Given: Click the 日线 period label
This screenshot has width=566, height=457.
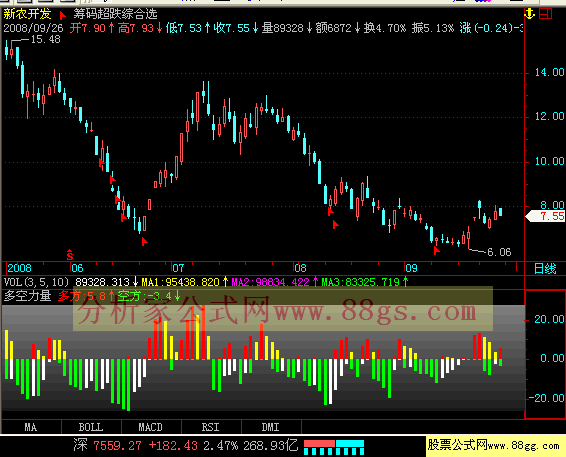Looking at the screenshot, I should 545,269.
